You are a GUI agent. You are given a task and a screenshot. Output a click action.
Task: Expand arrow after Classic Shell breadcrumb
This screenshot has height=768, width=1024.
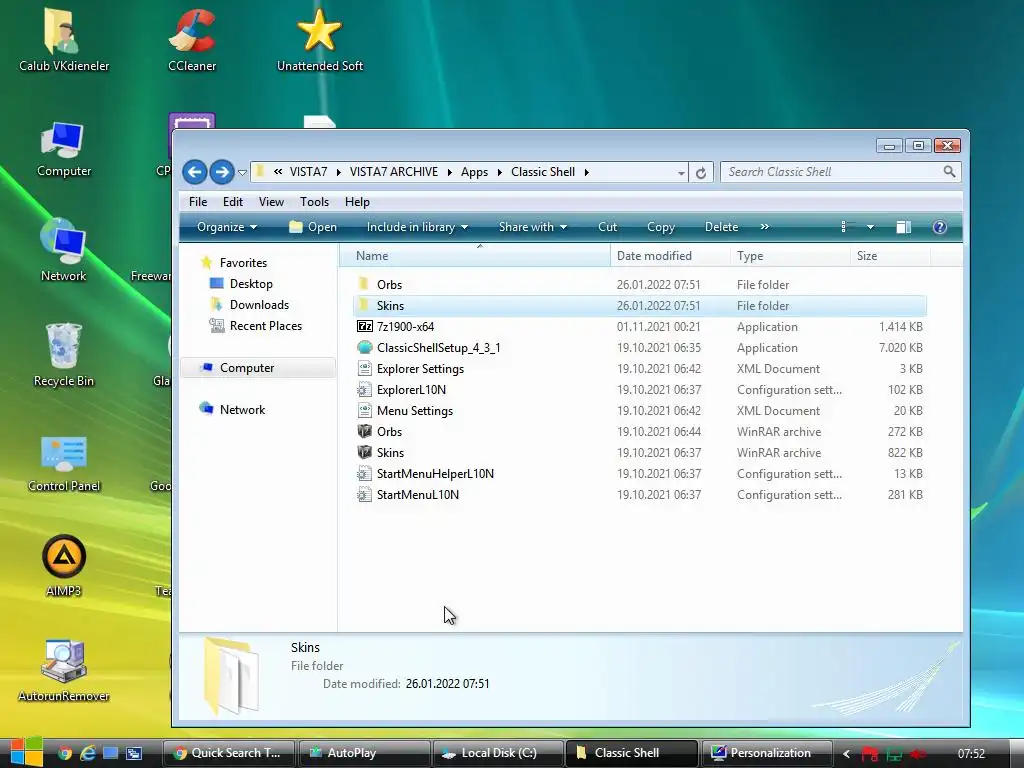(x=586, y=172)
